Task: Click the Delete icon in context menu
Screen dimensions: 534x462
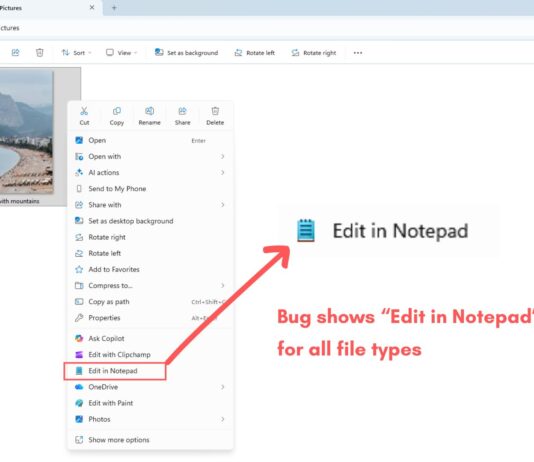Action: click(x=215, y=116)
